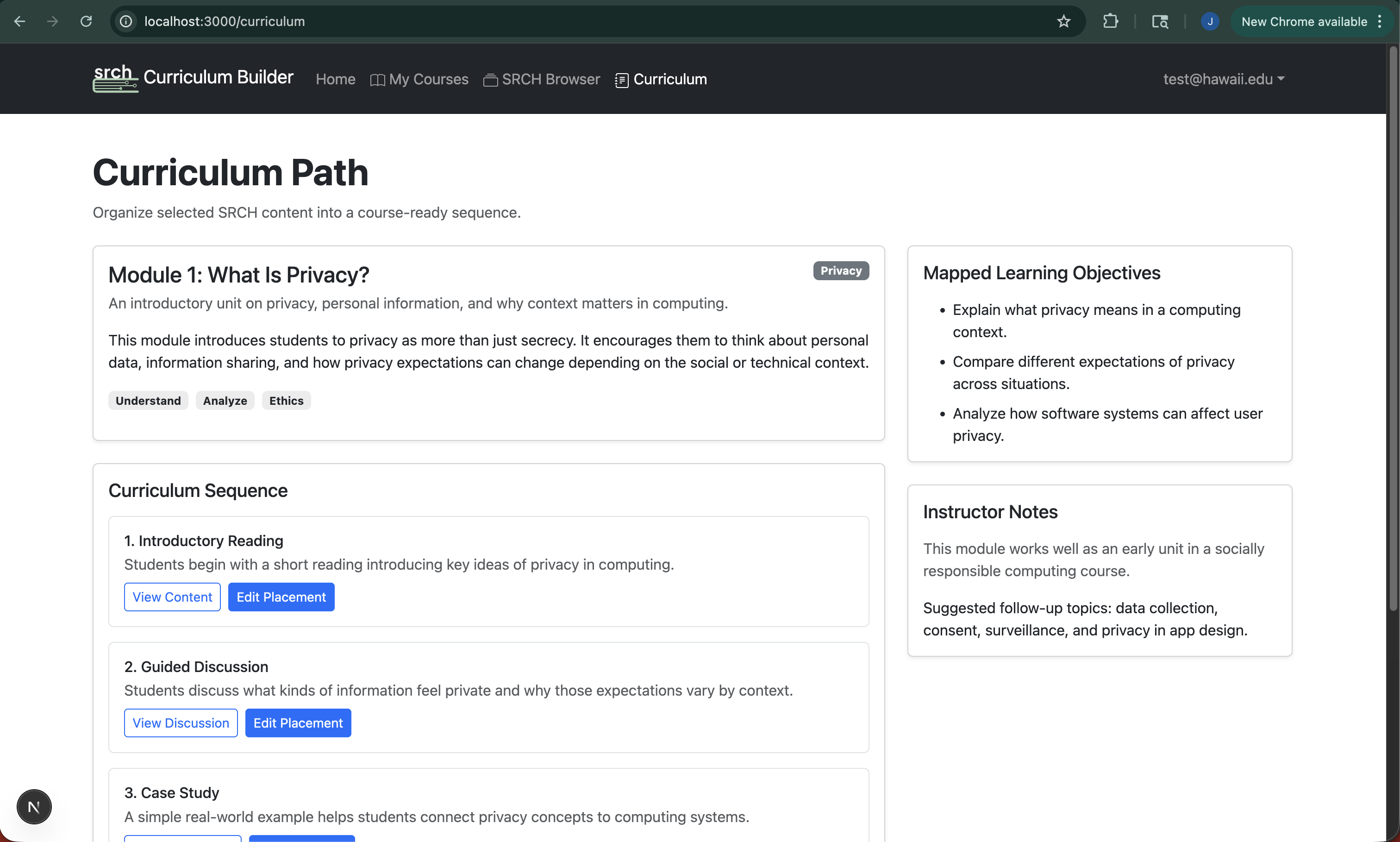Click the View Discussion button
This screenshot has width=1400, height=842.
tap(180, 723)
